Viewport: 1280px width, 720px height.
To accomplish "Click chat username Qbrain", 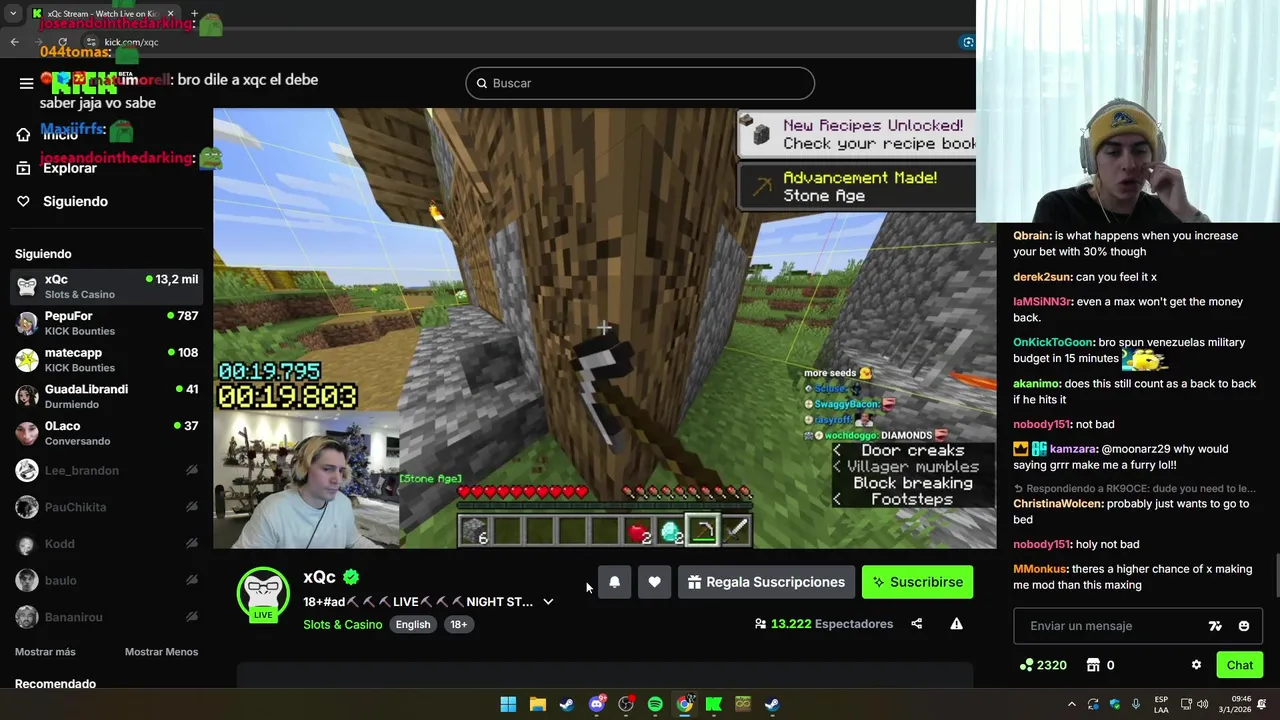I will coord(1031,236).
